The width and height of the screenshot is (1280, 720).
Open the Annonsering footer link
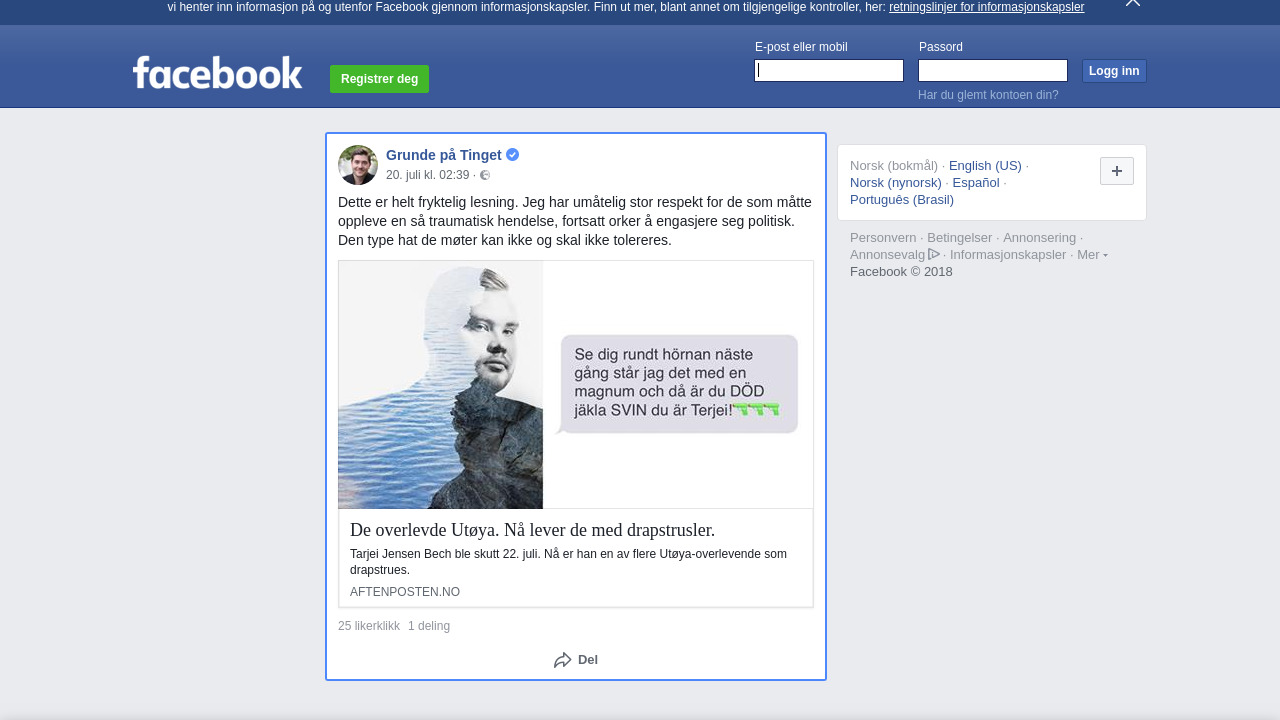[x=1040, y=238]
